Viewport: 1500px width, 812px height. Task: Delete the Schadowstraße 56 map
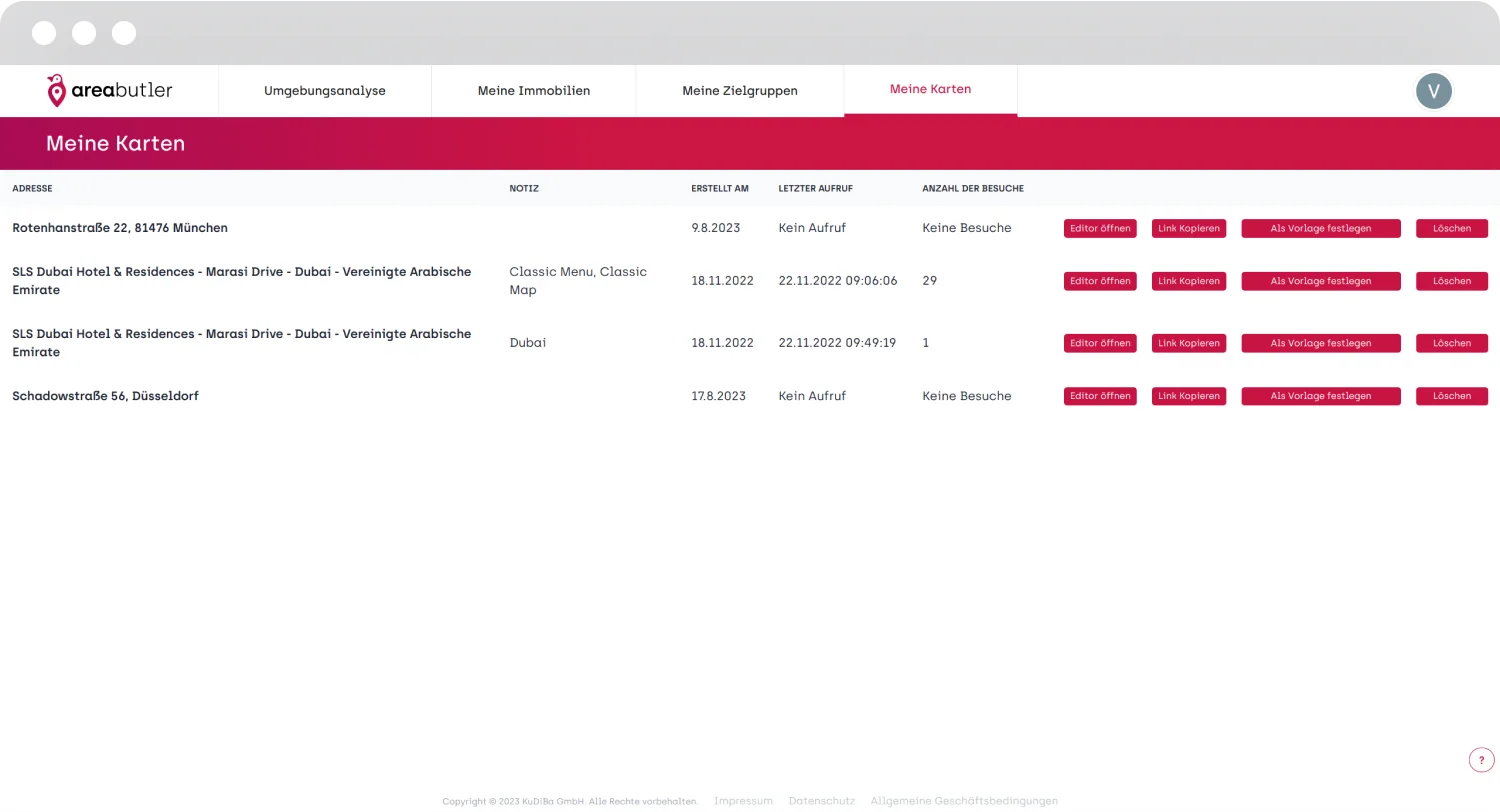coord(1452,396)
